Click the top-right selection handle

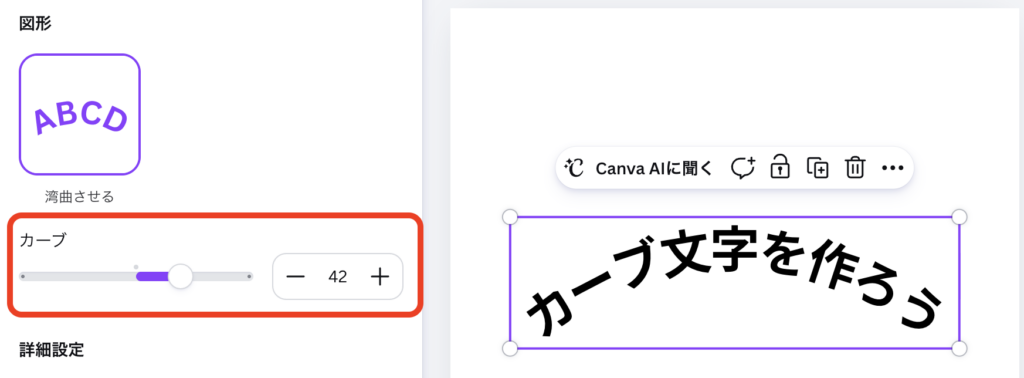tap(959, 217)
